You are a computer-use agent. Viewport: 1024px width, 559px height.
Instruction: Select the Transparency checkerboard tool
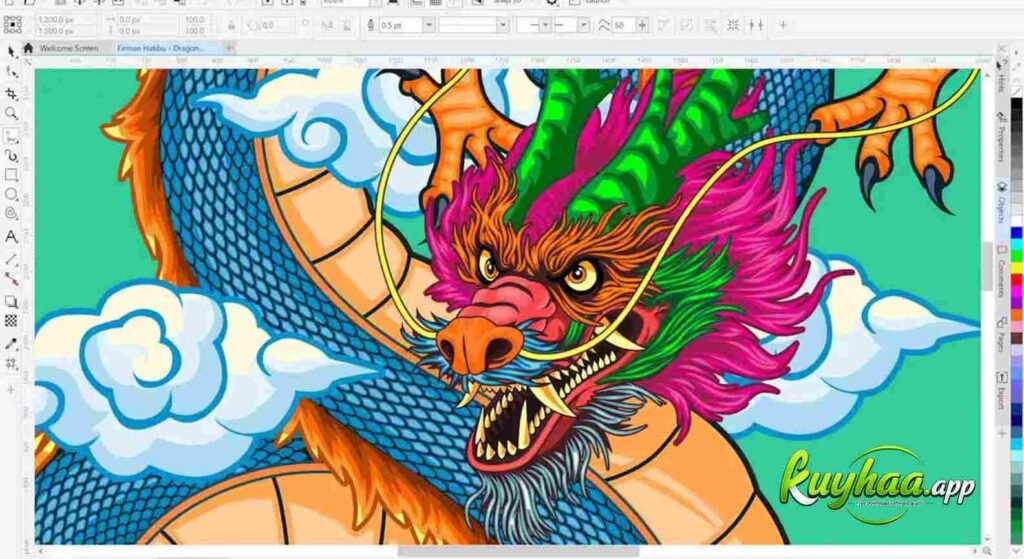(x=11, y=321)
